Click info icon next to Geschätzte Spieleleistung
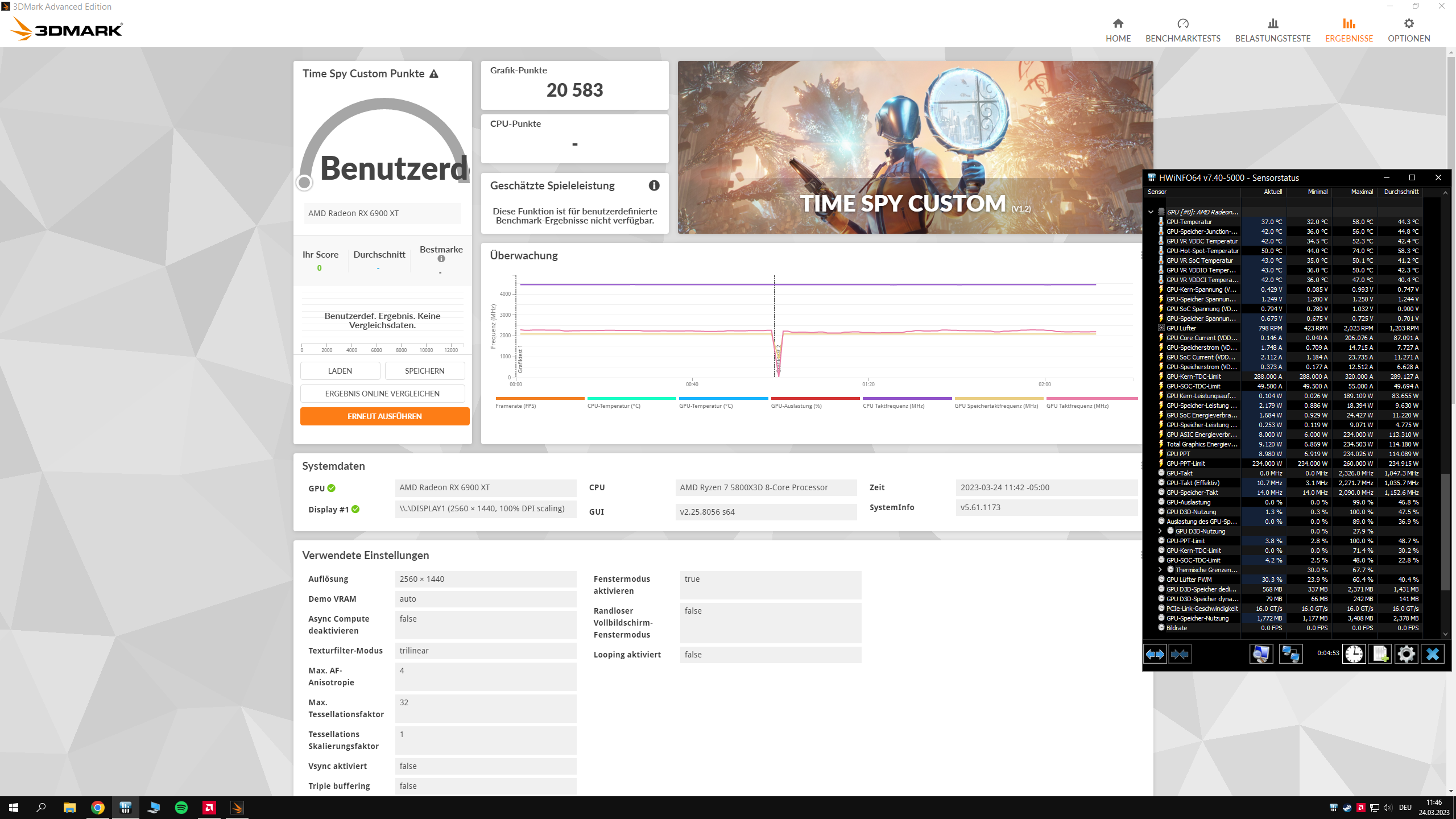 (654, 185)
